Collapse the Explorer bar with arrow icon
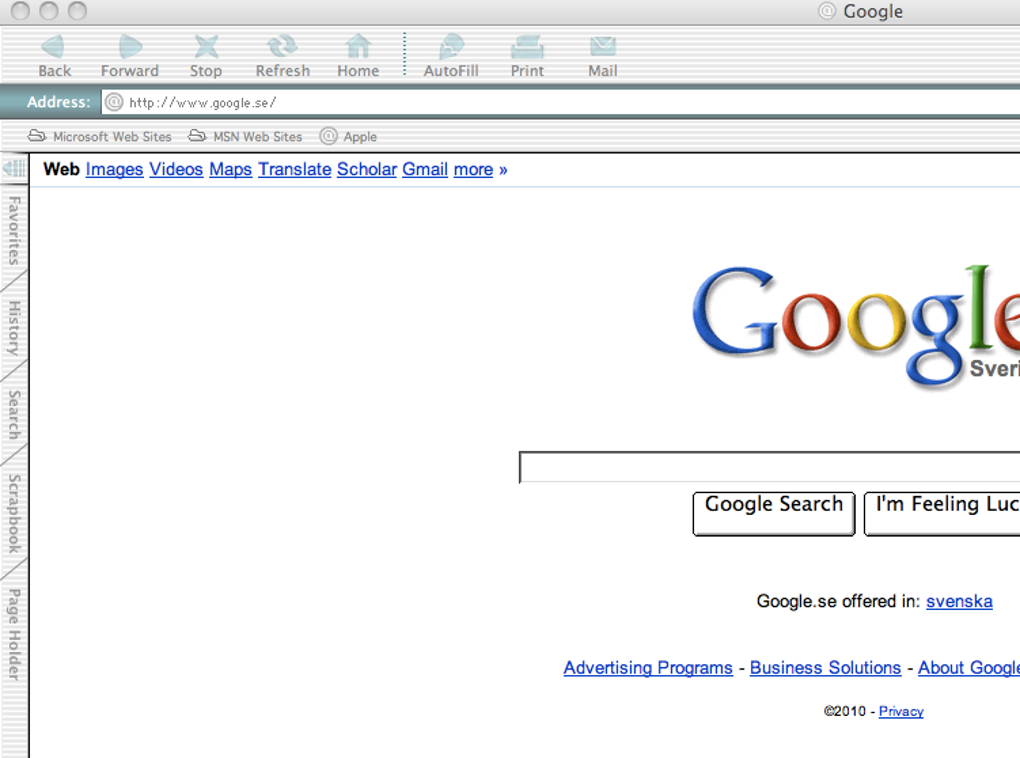Image resolution: width=1020 pixels, height=758 pixels. point(14,169)
